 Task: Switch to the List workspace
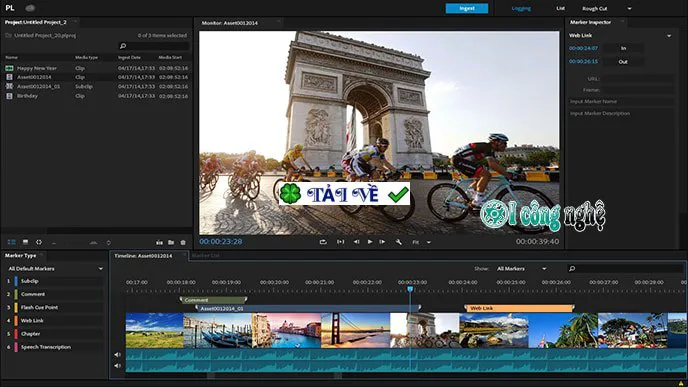click(560, 8)
